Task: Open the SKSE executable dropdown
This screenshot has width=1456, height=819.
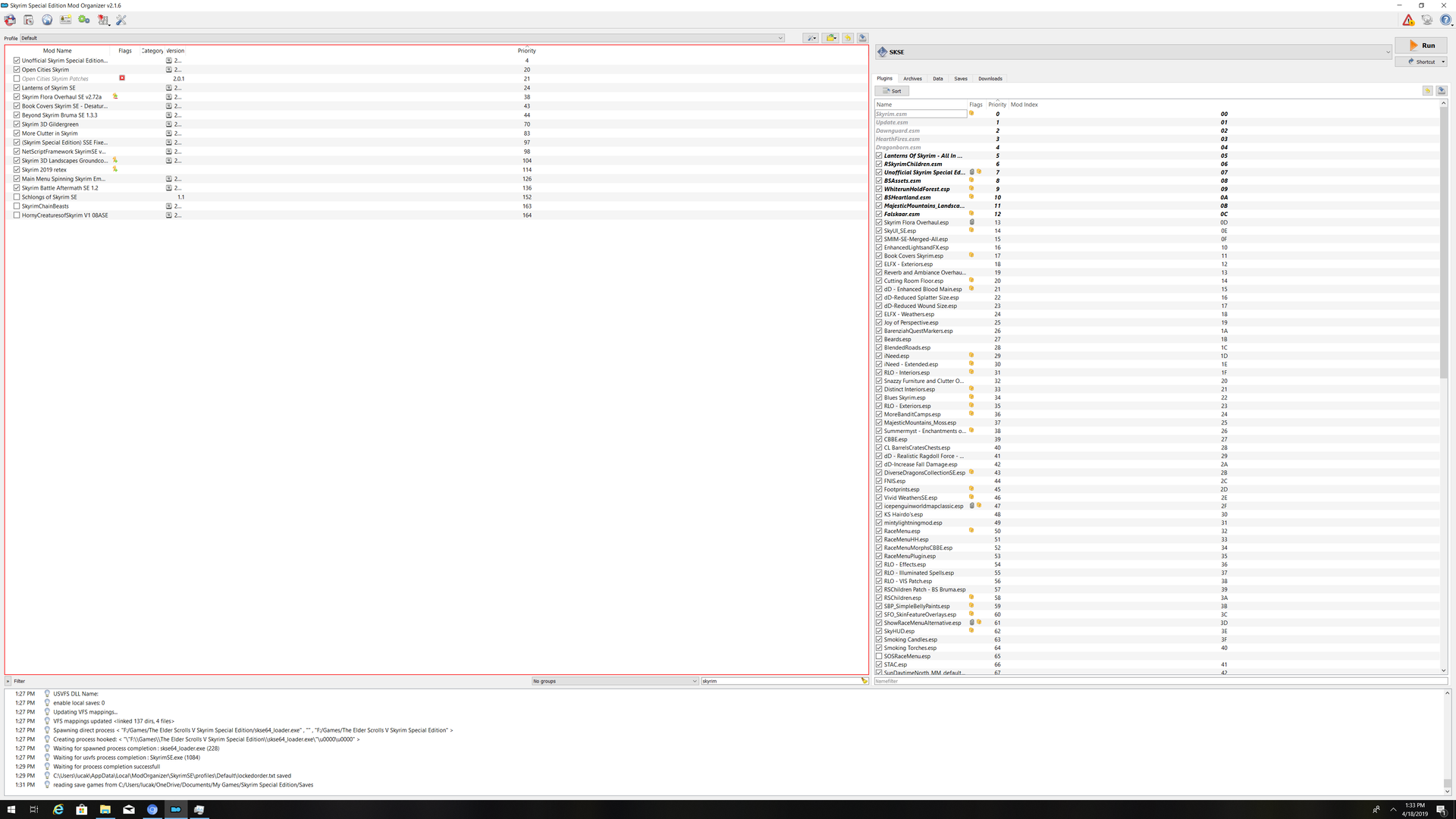Action: [x=1134, y=52]
